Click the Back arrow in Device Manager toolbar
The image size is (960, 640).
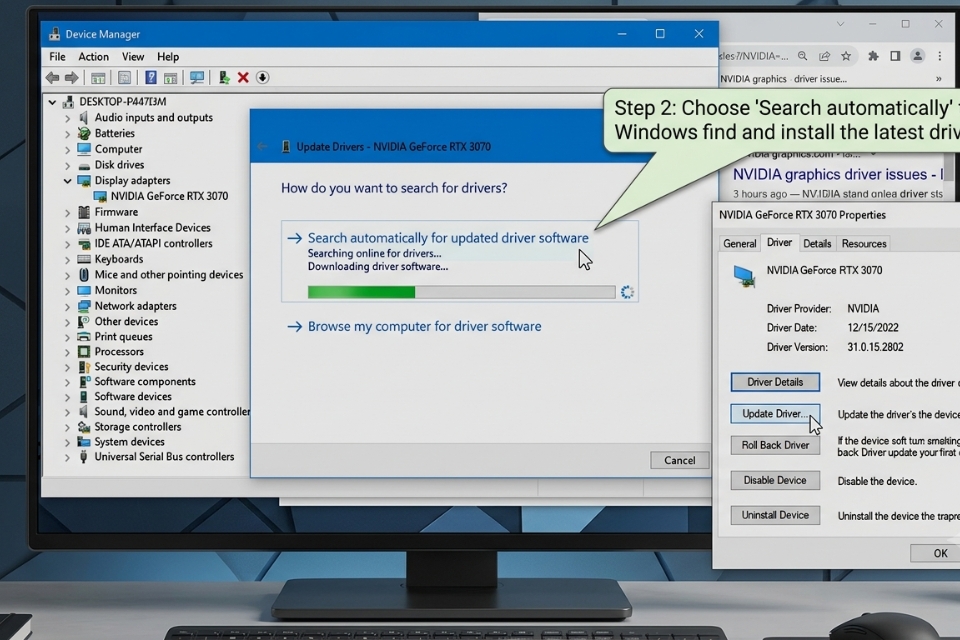53,78
